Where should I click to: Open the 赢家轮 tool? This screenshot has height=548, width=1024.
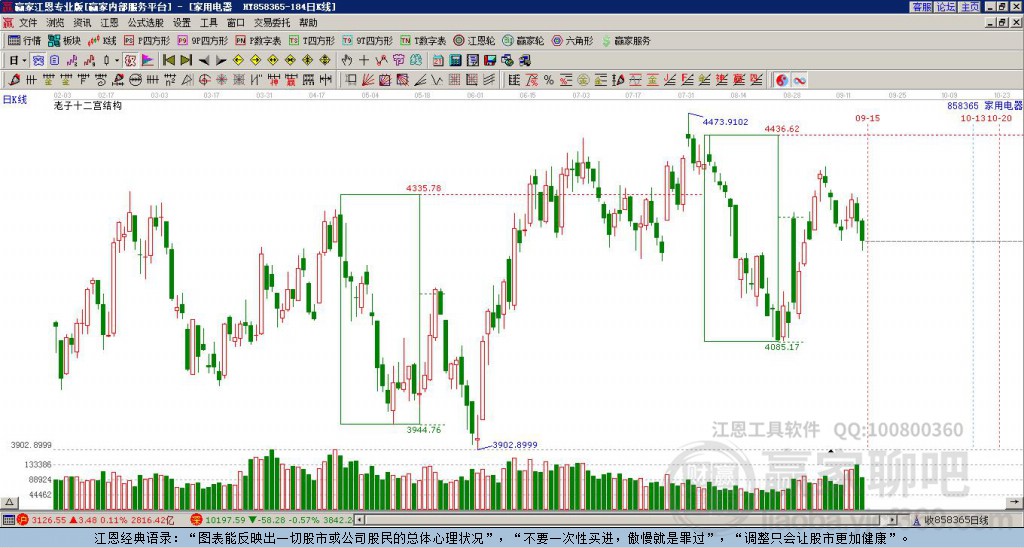tap(523, 40)
